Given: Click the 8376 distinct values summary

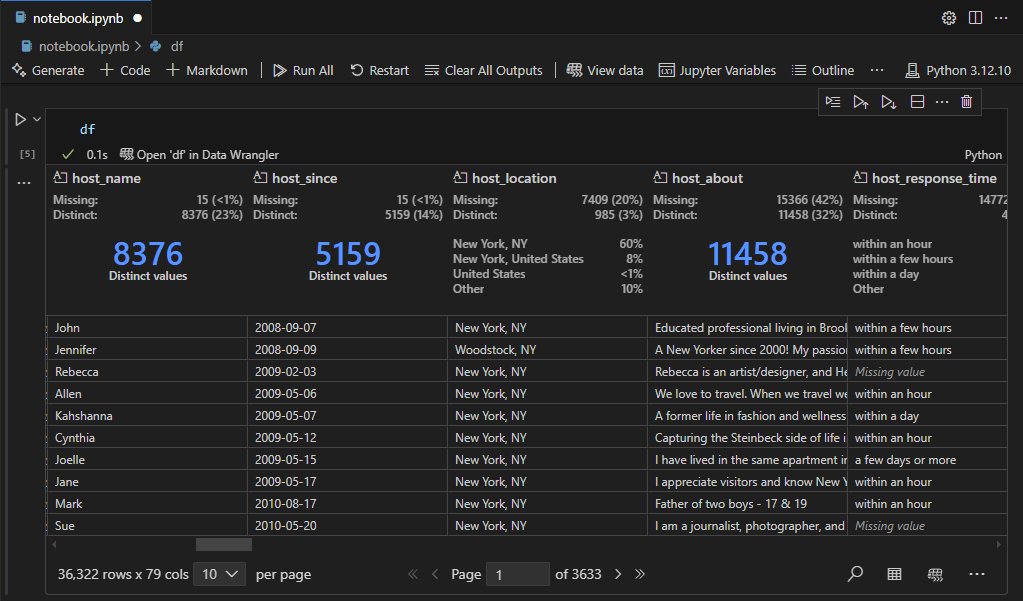Looking at the screenshot, I should (x=148, y=261).
